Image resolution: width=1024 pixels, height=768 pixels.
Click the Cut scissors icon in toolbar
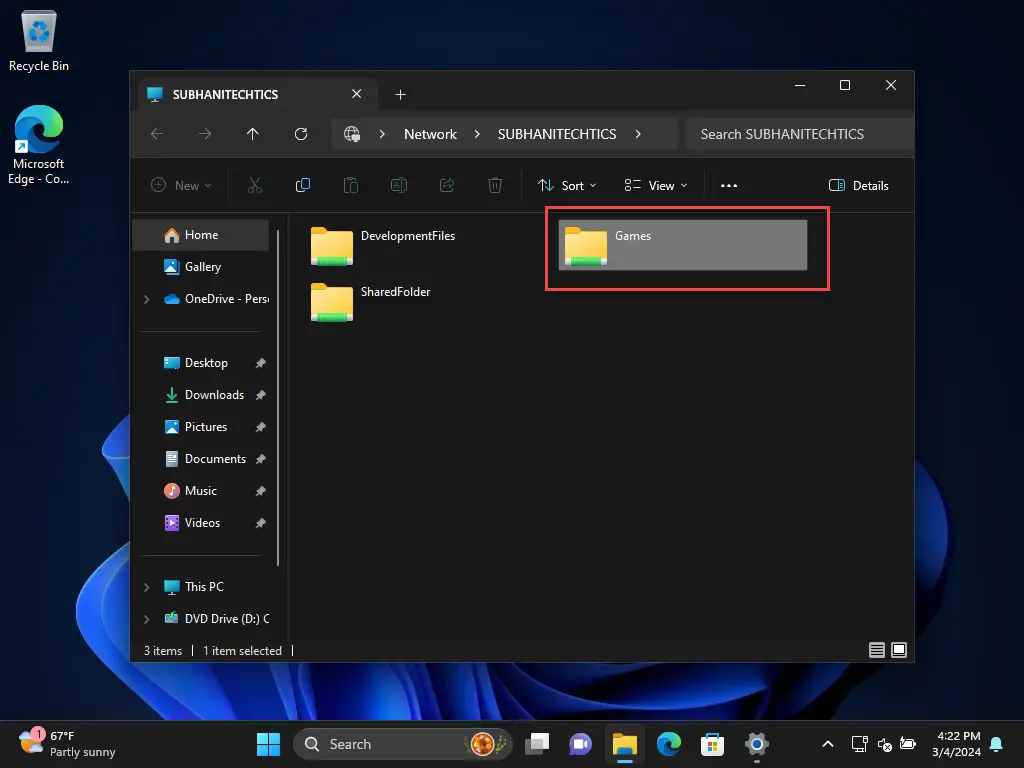pyautogui.click(x=255, y=185)
